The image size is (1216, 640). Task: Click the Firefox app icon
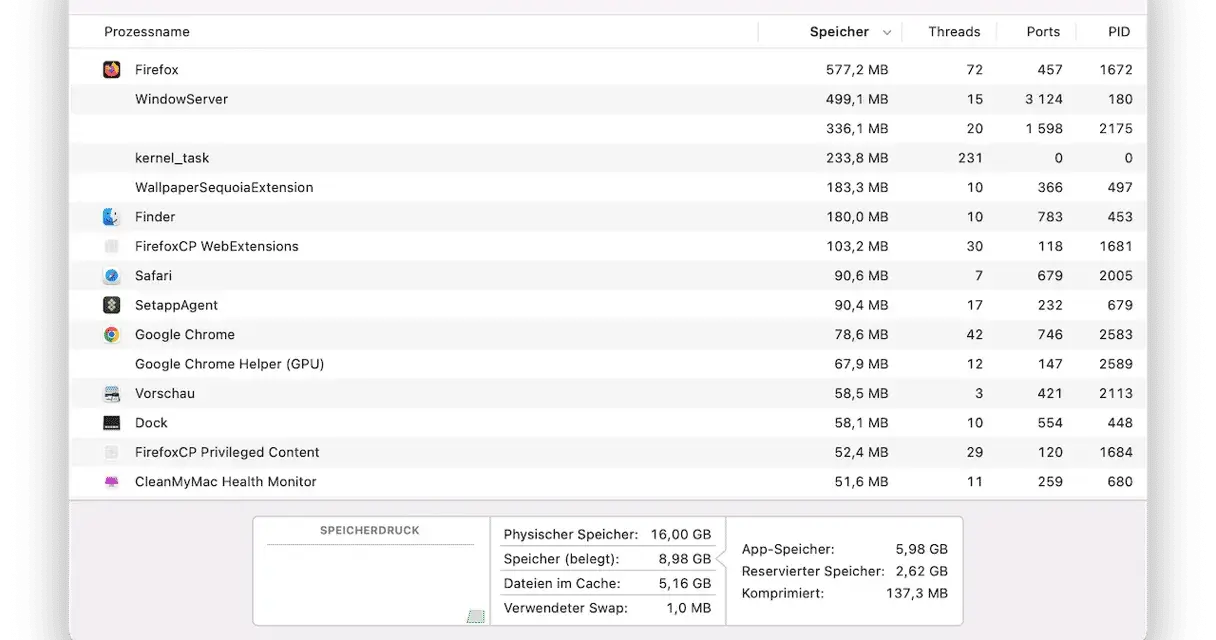112,70
